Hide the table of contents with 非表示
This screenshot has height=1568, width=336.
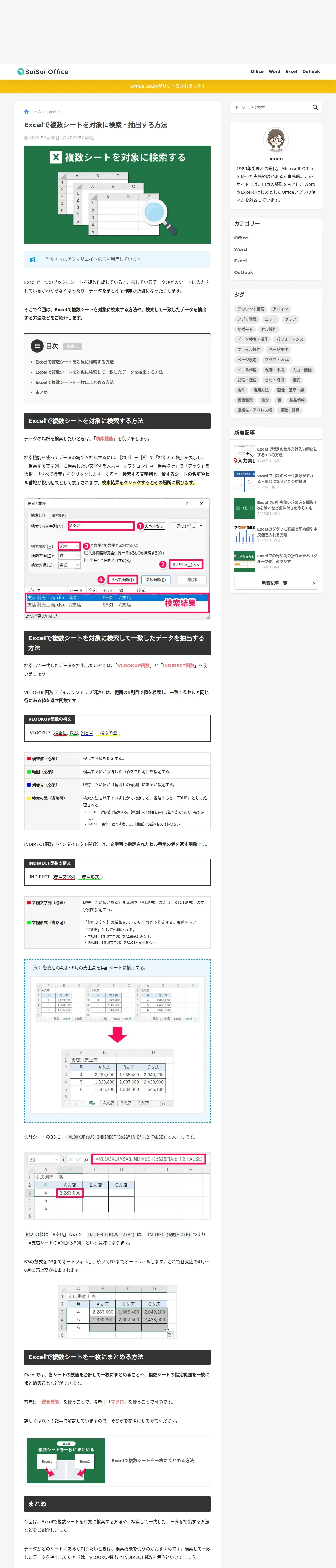[72, 346]
